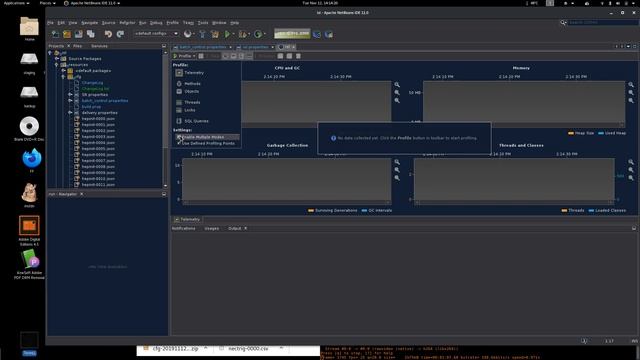The height and width of the screenshot is (360, 640).
Task: Click the Surviving Generations legend swatch
Action: 311,211
